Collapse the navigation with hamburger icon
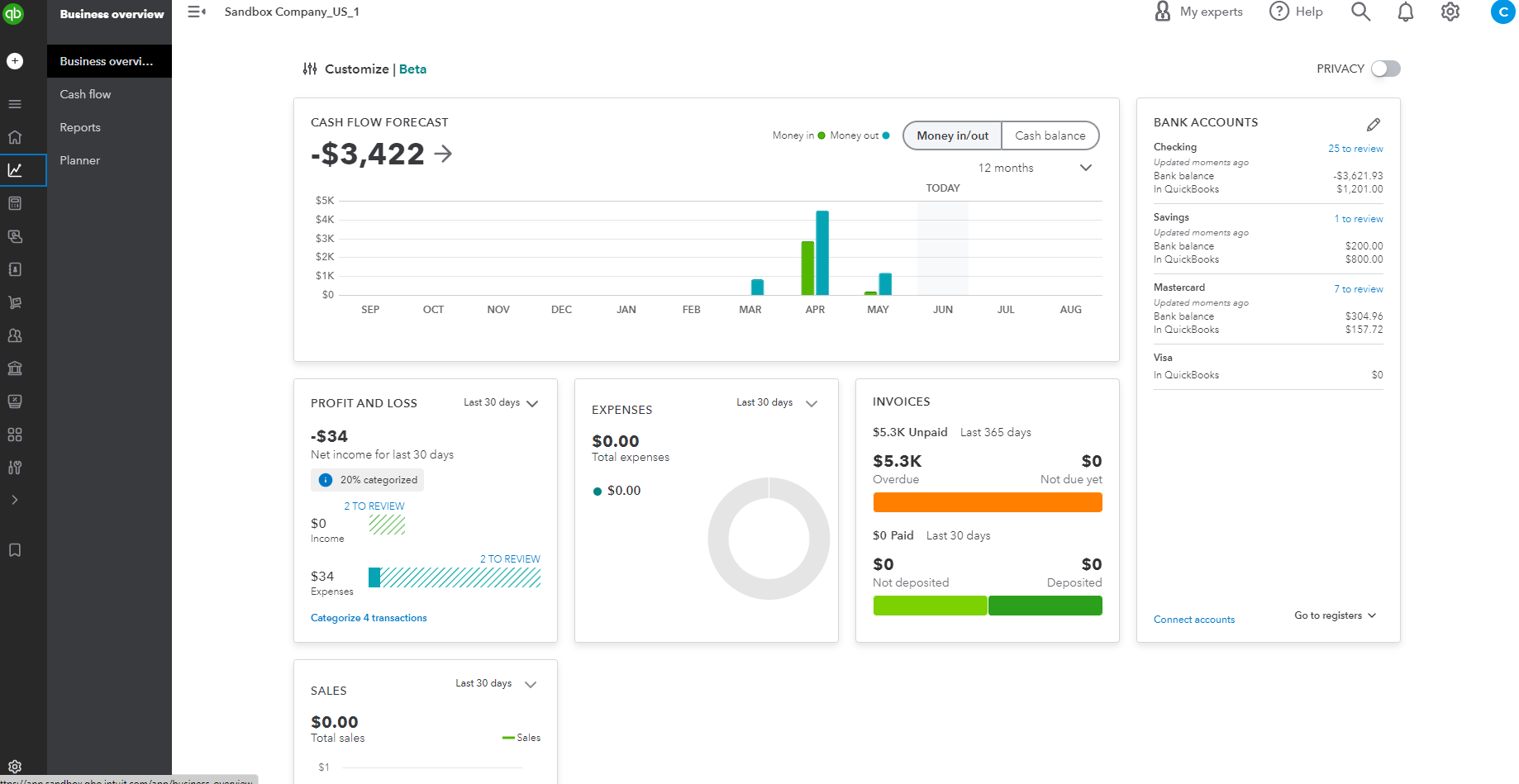This screenshot has height=784, width=1519. (196, 12)
